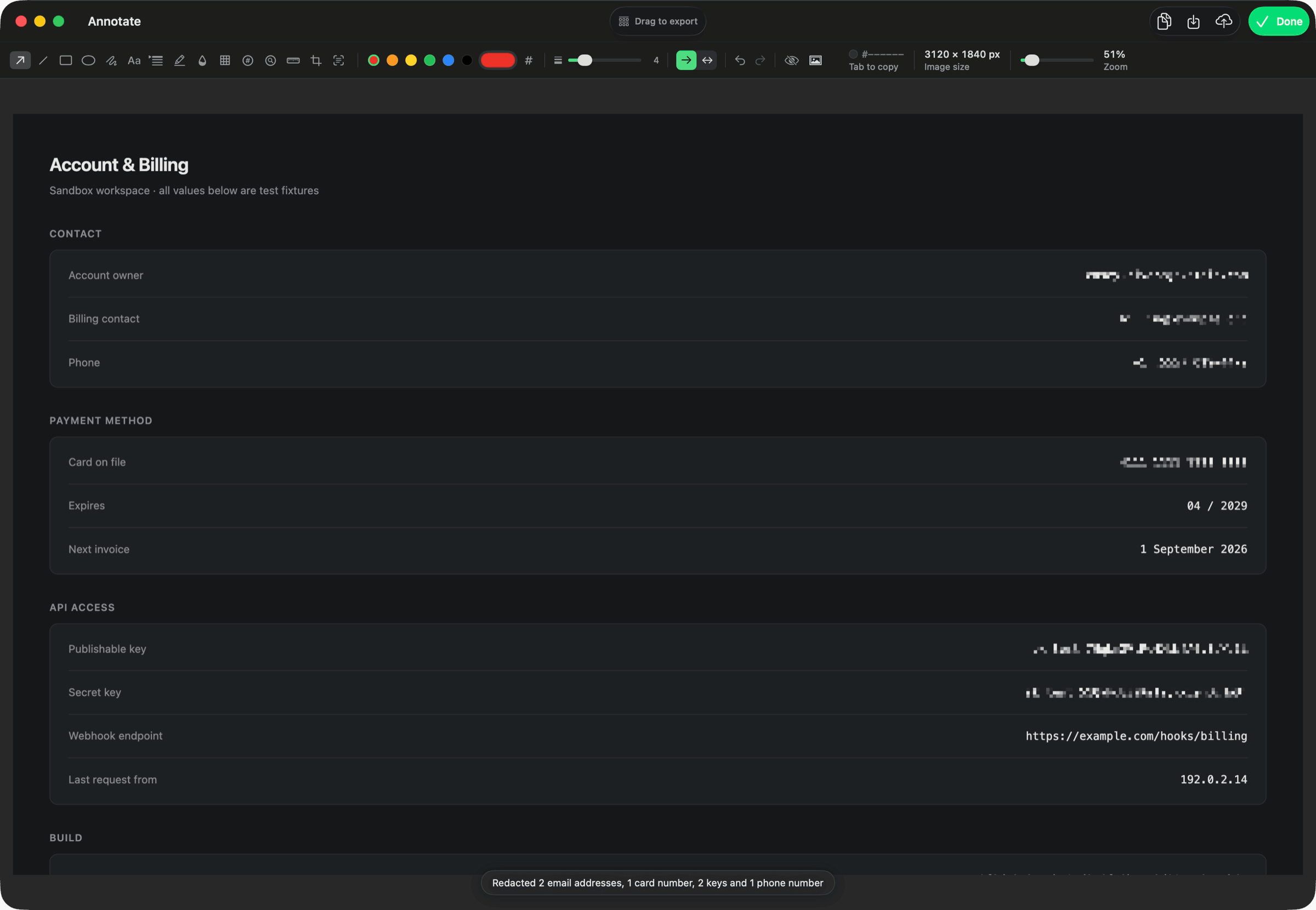The height and width of the screenshot is (910, 1316).
Task: Open the current red color pill
Action: (497, 60)
